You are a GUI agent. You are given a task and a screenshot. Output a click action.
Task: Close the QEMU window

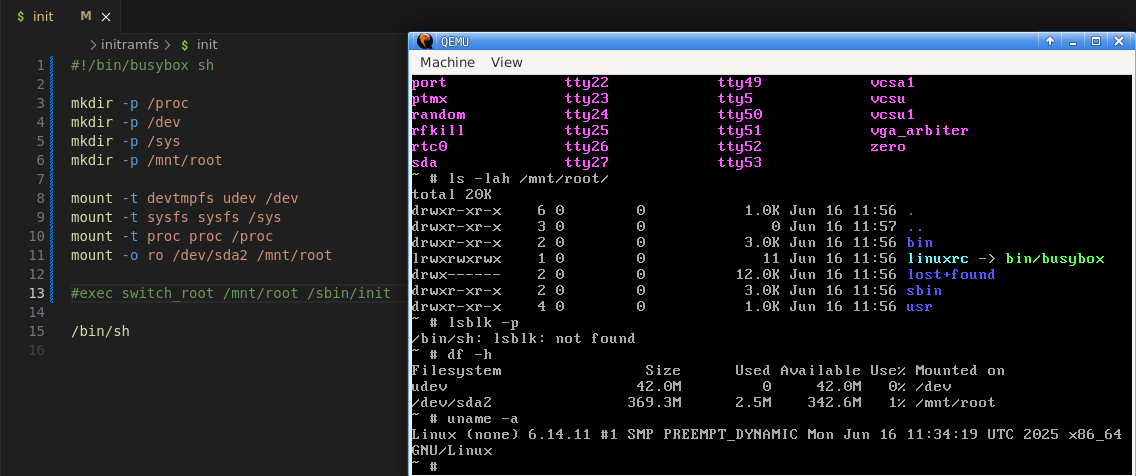(x=1119, y=41)
